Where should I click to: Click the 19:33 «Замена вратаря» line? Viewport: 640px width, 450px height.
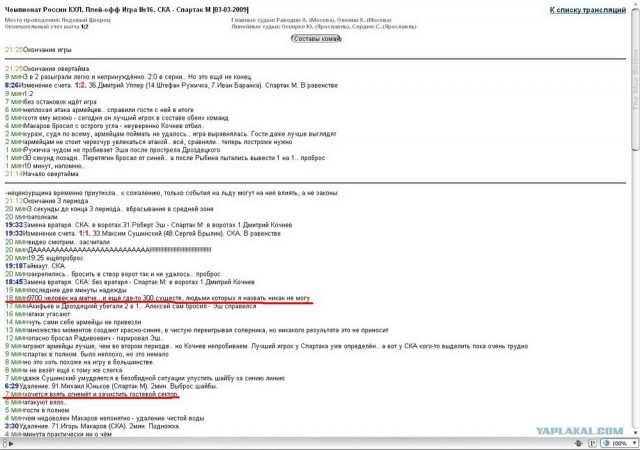[149, 225]
